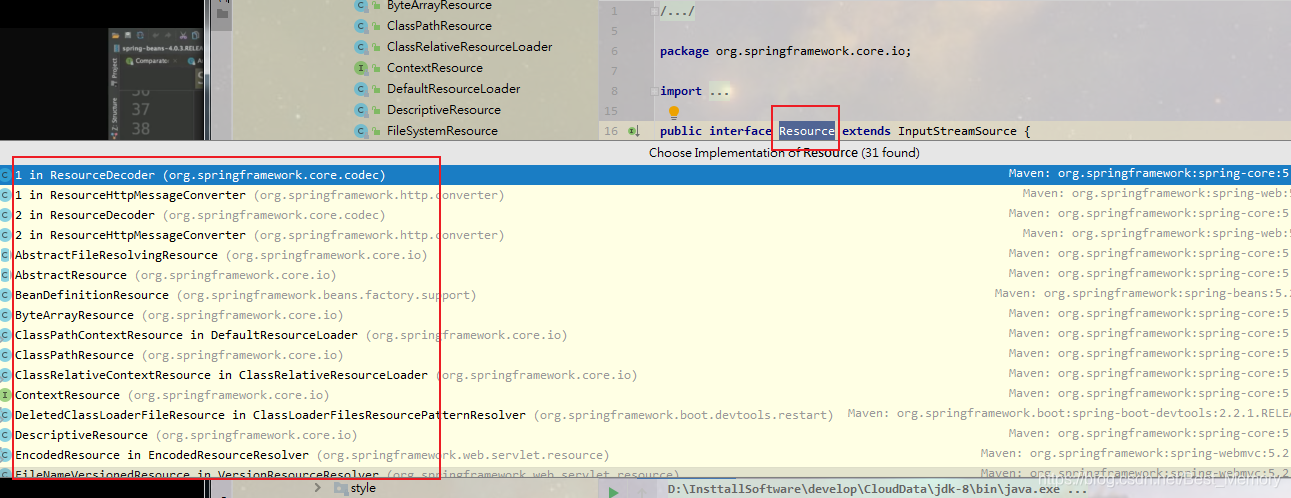Pick BeanDefinitionResource in the popup list
The height and width of the screenshot is (498, 1291).
[x=645, y=295]
